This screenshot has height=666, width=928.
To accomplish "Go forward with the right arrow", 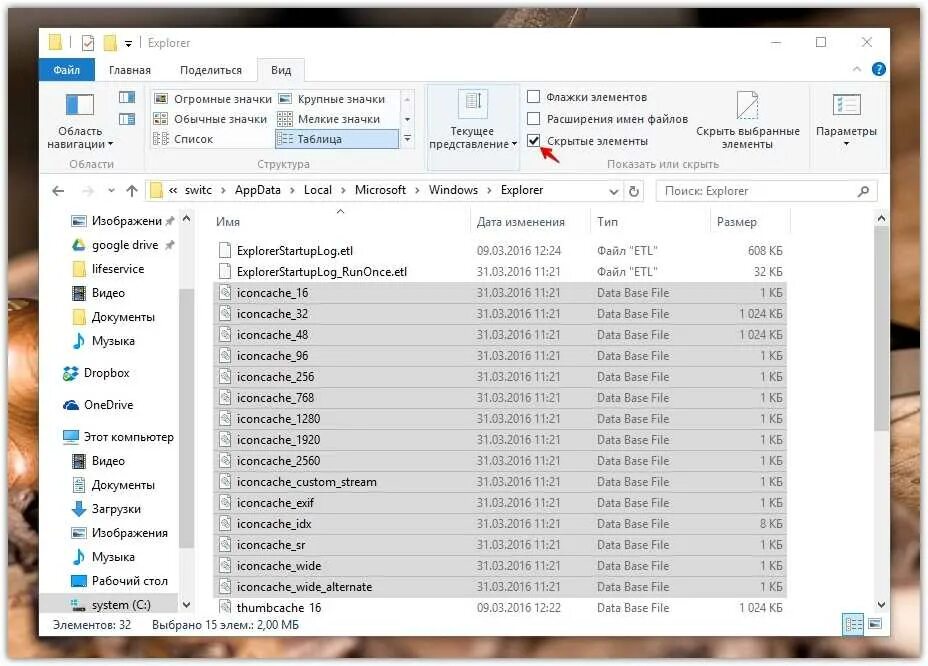I will (x=88, y=191).
